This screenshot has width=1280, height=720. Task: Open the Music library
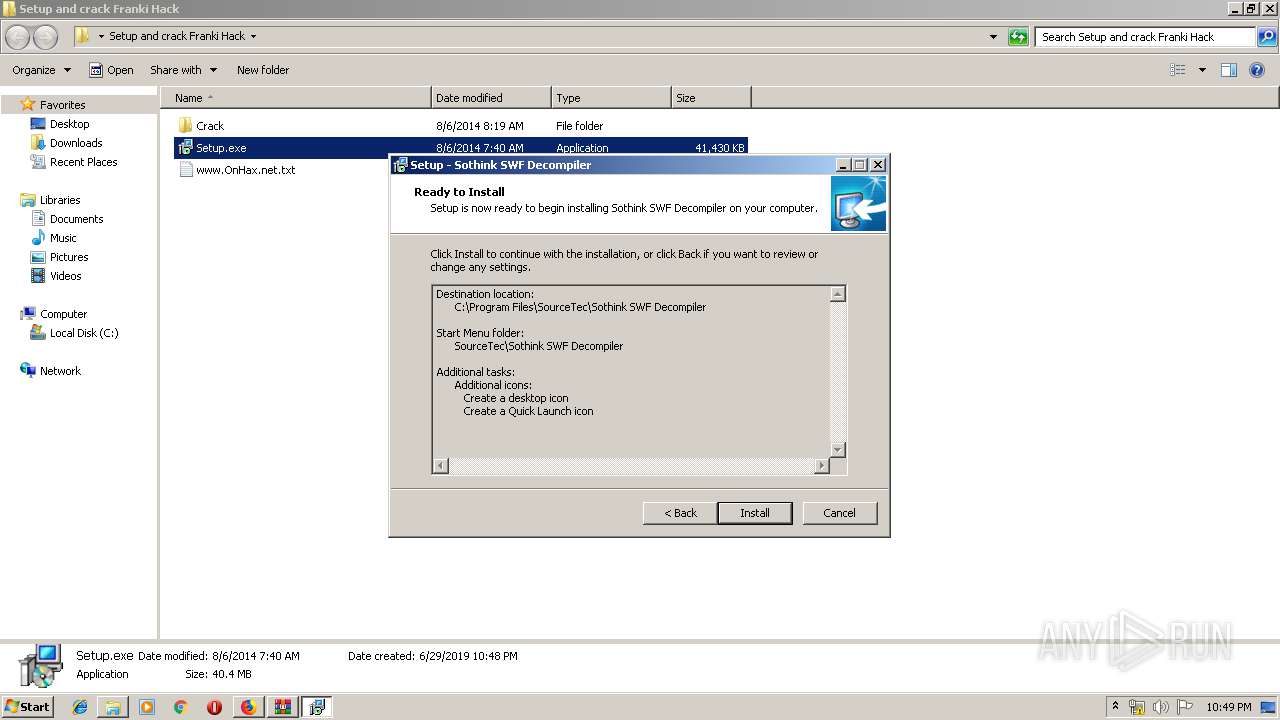pos(63,238)
